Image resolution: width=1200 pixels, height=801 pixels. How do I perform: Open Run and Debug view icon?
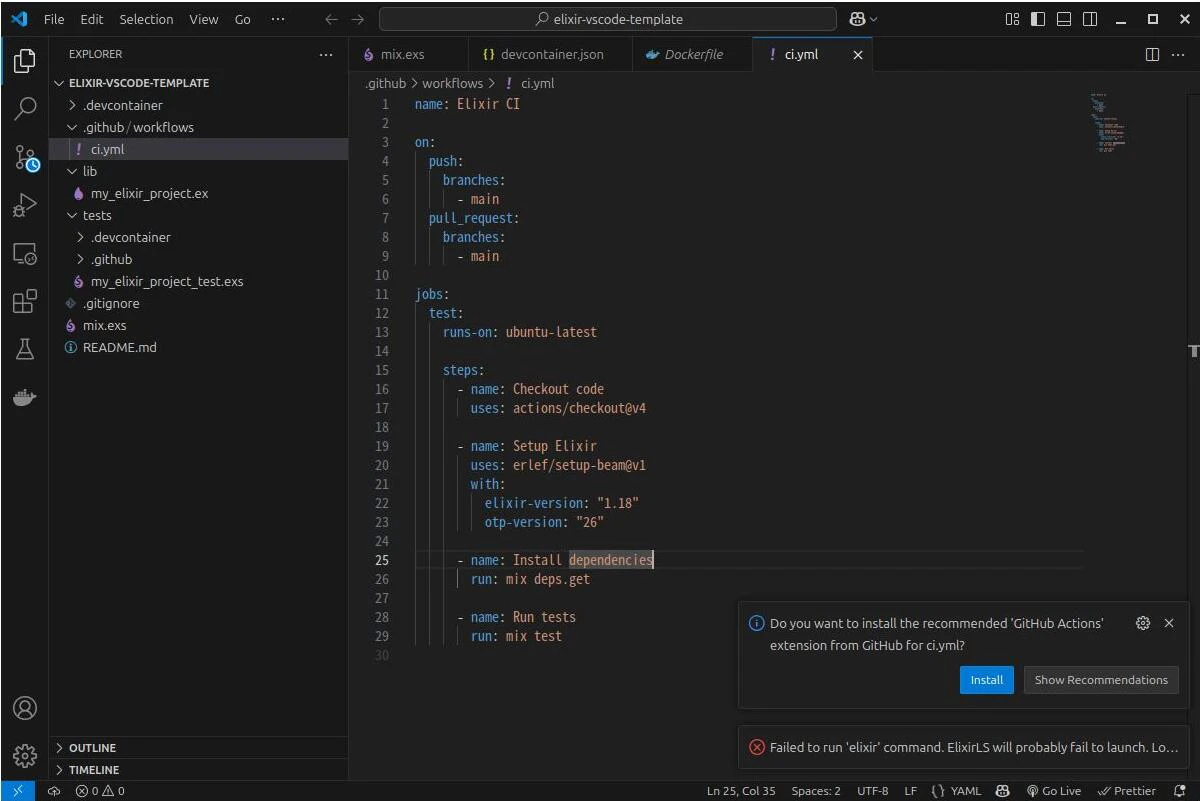pyautogui.click(x=25, y=205)
